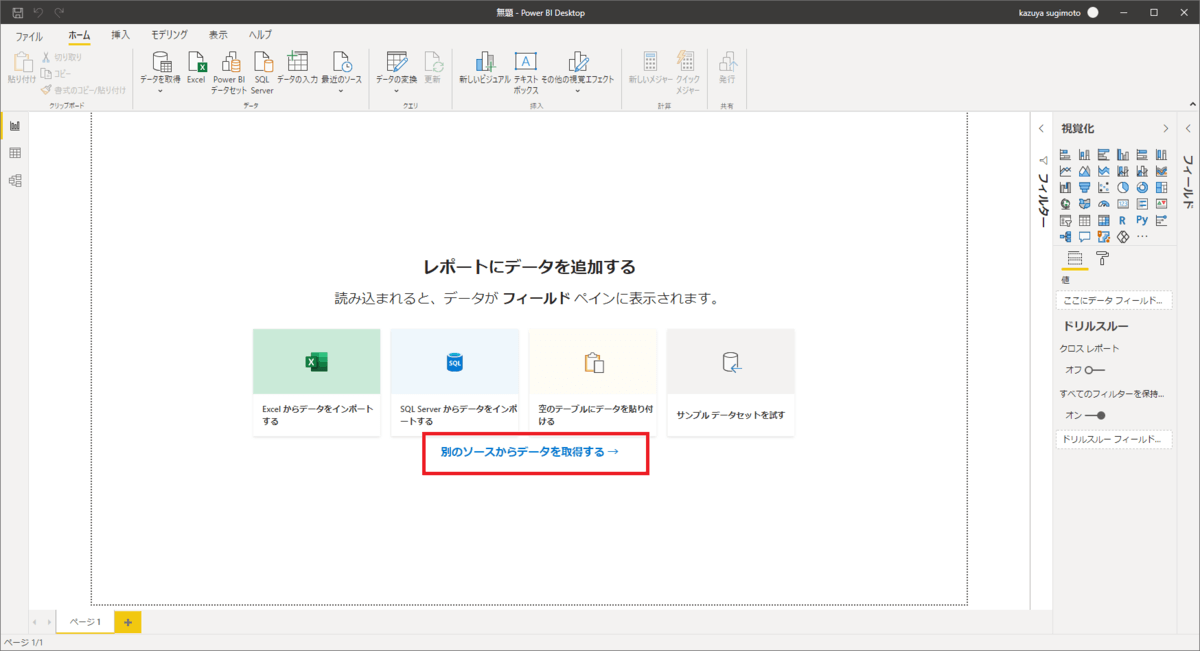Select the ホーム ribbon tab

pyautogui.click(x=79, y=35)
